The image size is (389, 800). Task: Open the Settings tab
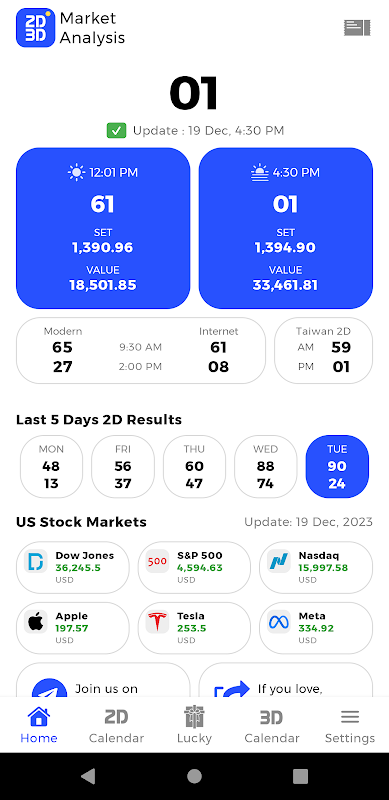350,726
